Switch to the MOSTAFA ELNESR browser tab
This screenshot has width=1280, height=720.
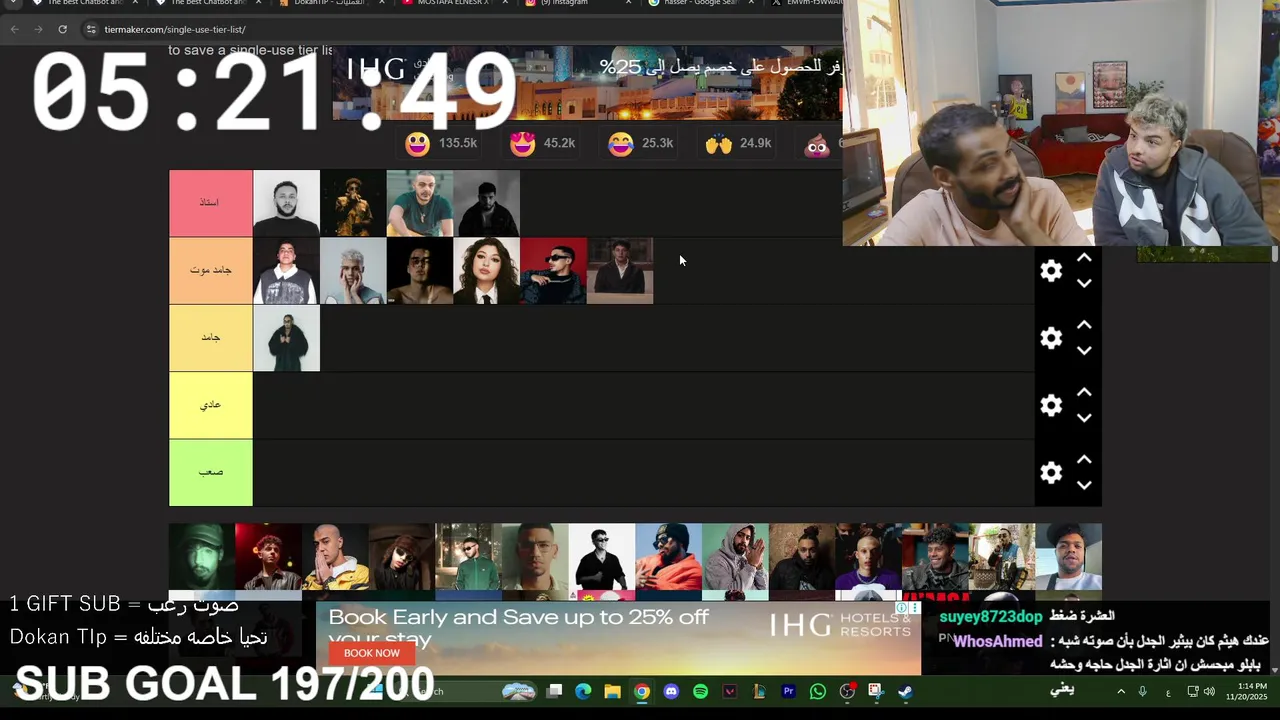coord(453,3)
